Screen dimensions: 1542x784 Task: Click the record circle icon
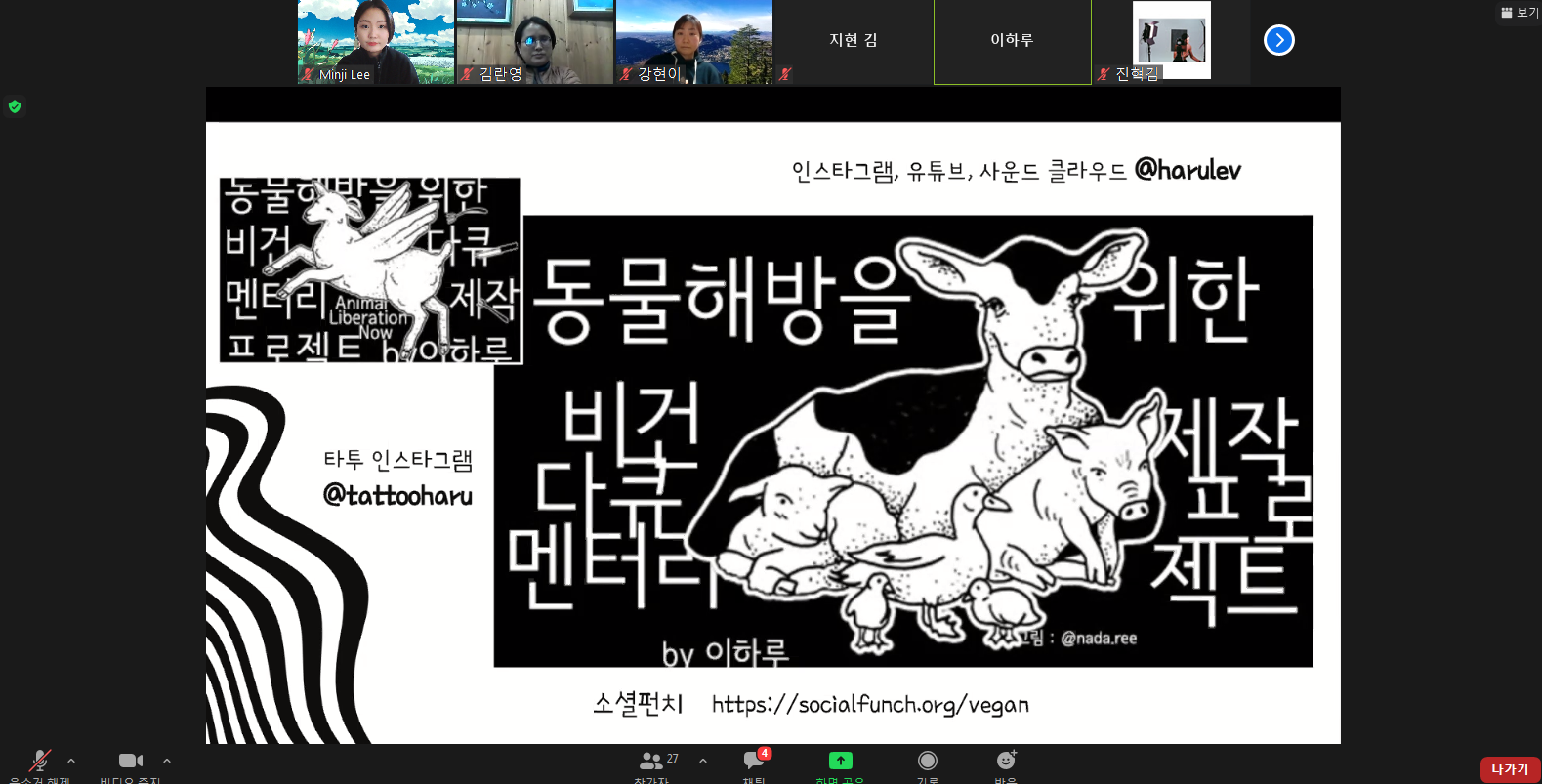point(928,761)
